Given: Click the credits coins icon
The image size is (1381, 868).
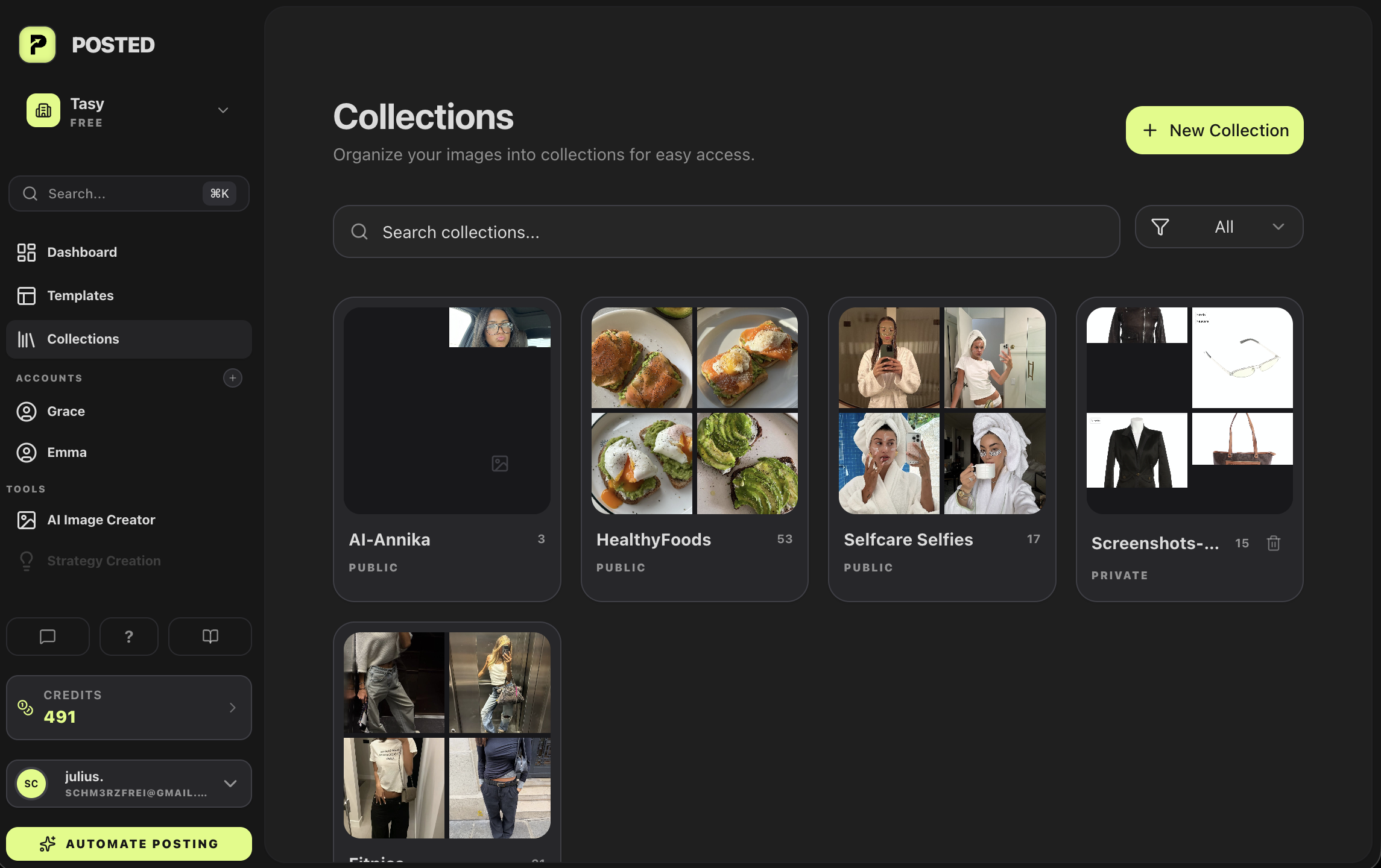Looking at the screenshot, I should 25,707.
